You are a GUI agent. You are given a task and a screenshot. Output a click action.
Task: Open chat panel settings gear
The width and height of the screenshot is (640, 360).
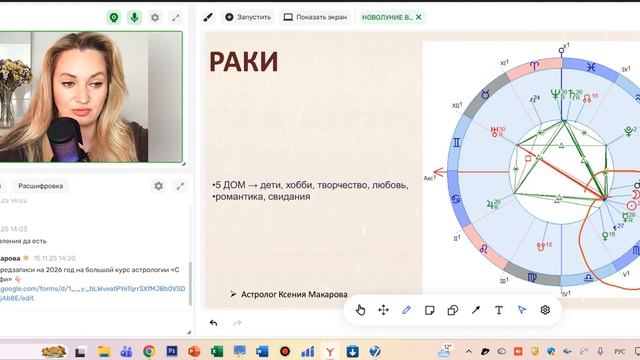pyautogui.click(x=159, y=186)
